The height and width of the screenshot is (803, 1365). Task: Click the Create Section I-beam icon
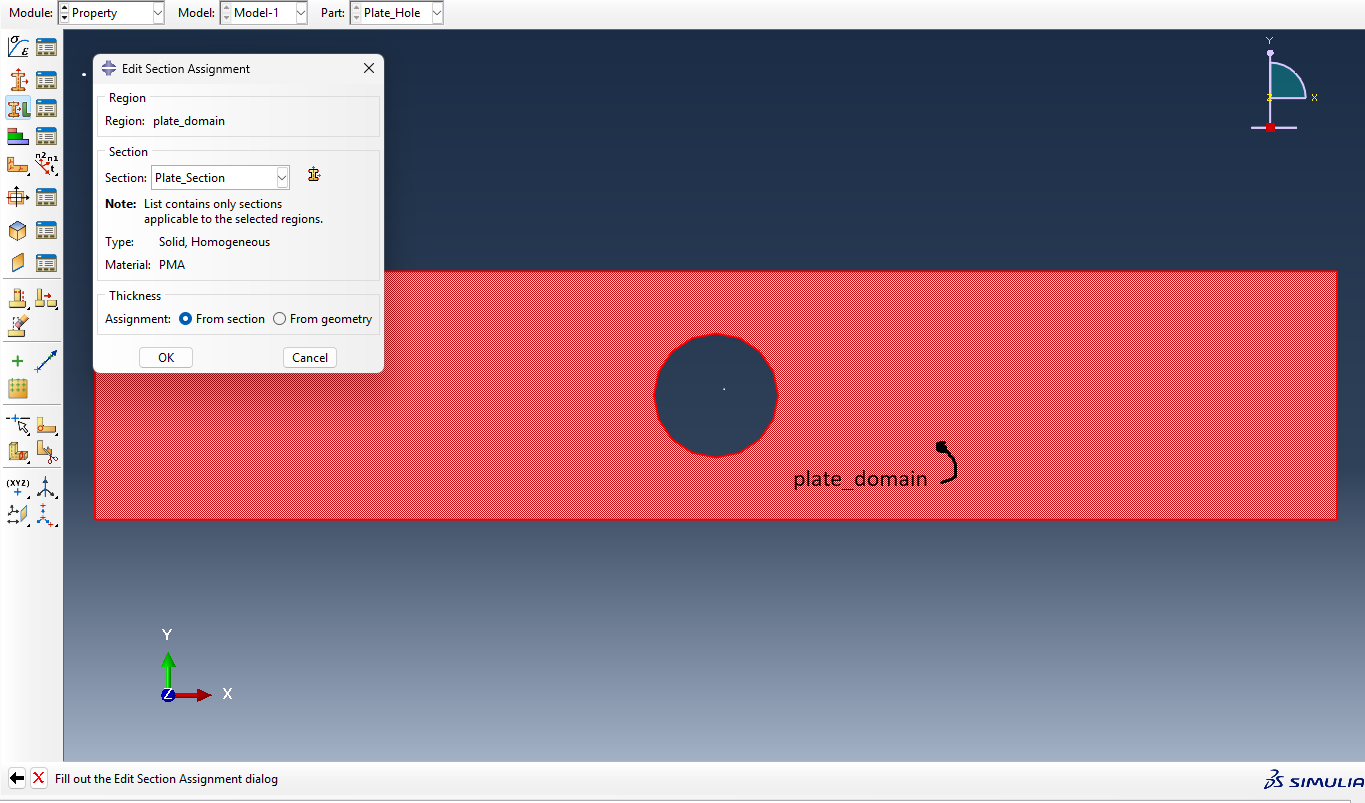(x=17, y=80)
